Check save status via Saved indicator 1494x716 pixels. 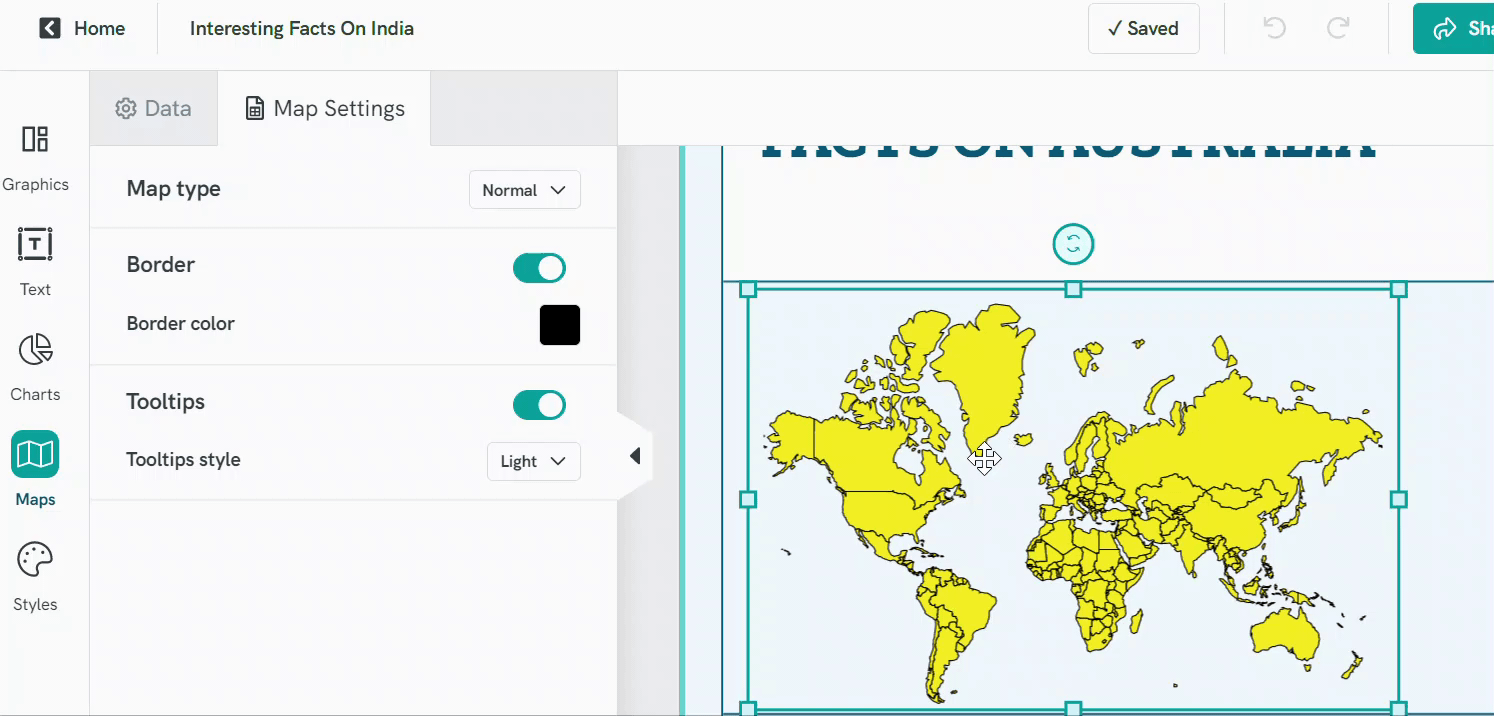click(x=1143, y=28)
